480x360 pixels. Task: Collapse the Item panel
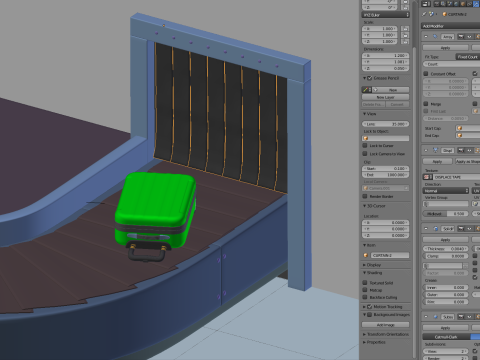click(364, 245)
